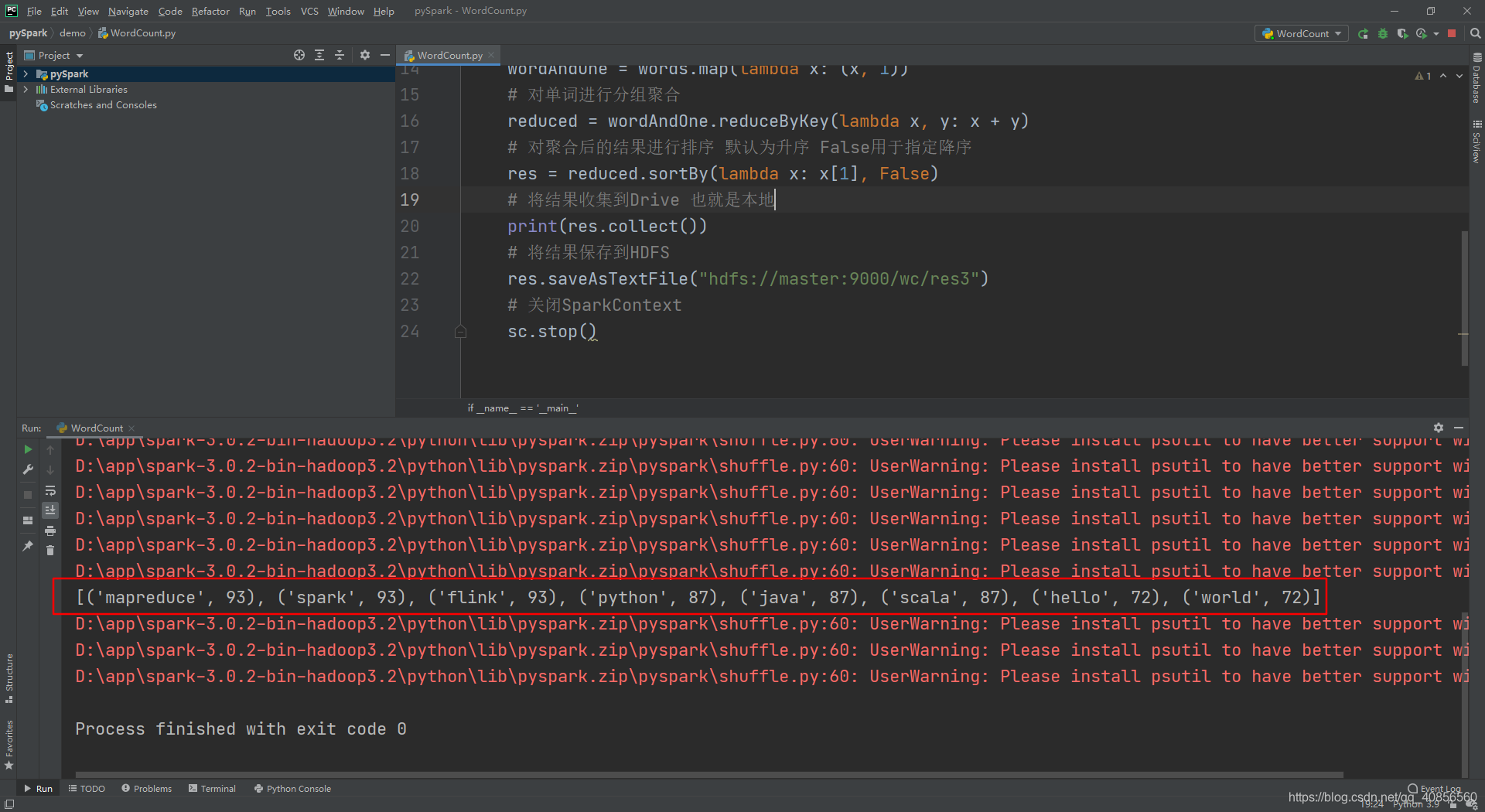Viewport: 1485px width, 812px height.
Task: Close the WordCount run tab
Action: coord(131,428)
